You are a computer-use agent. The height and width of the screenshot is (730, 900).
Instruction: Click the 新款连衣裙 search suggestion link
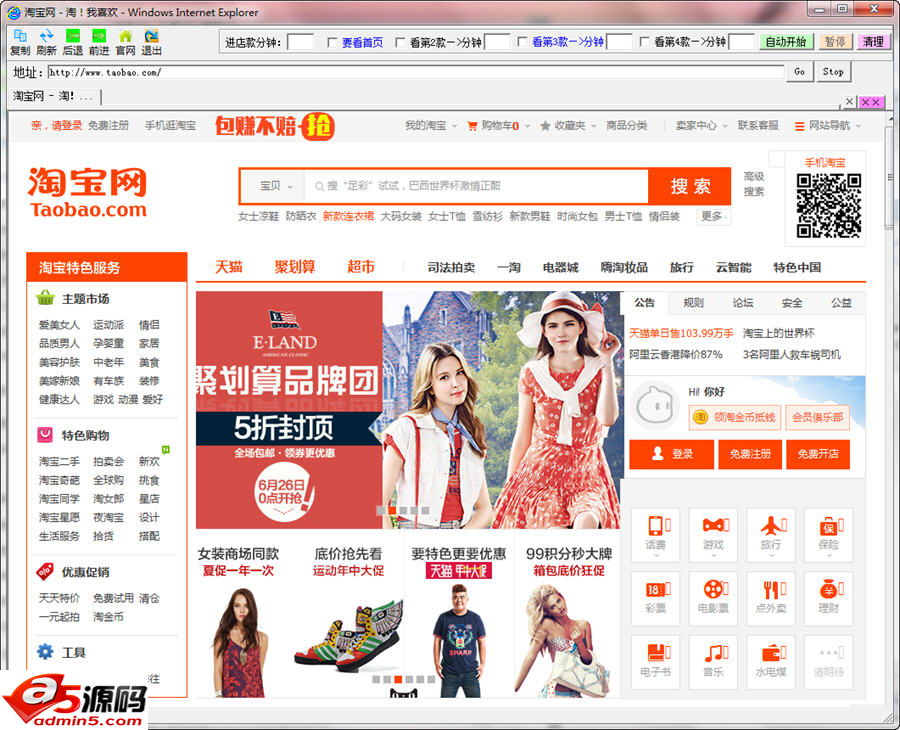[348, 216]
